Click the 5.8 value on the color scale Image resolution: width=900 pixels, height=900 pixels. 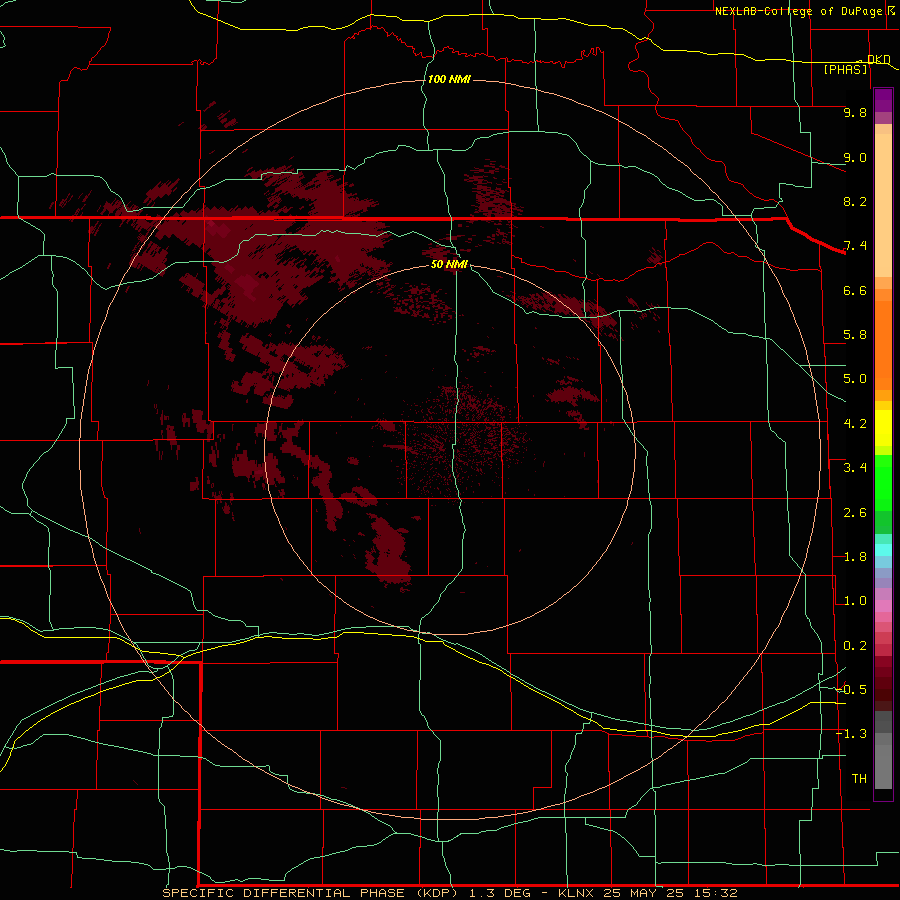coord(855,335)
